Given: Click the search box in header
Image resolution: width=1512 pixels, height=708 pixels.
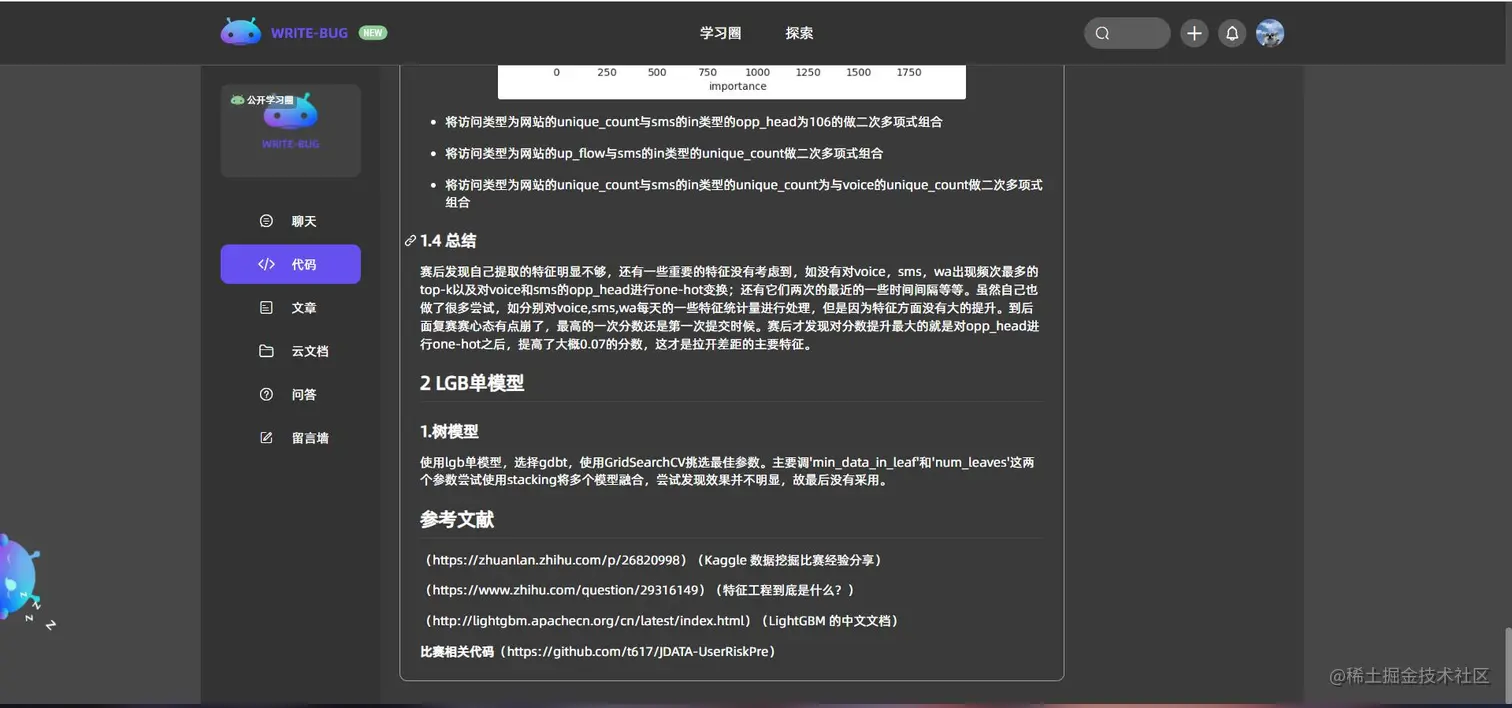Looking at the screenshot, I should [x=1127, y=33].
